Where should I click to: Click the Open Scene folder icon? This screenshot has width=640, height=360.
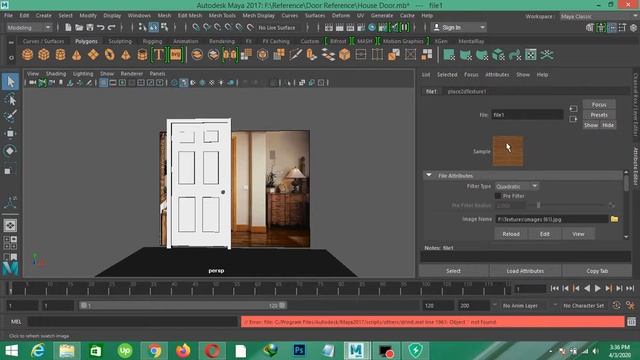[x=79, y=27]
